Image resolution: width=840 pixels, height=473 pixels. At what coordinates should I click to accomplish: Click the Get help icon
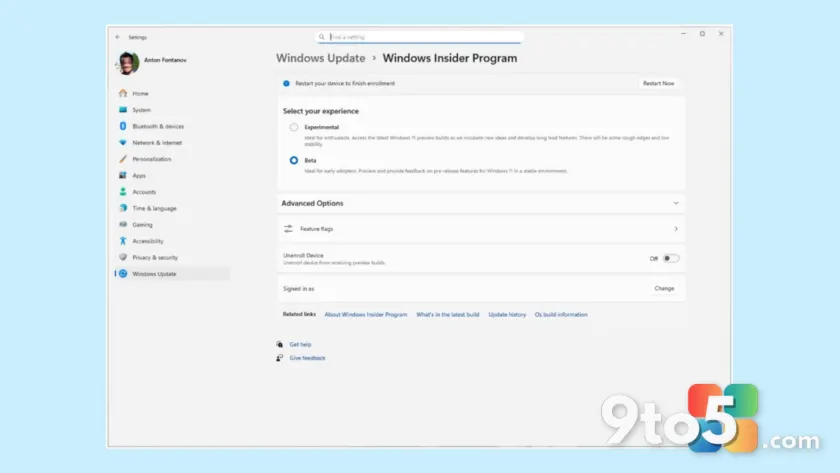coord(280,344)
